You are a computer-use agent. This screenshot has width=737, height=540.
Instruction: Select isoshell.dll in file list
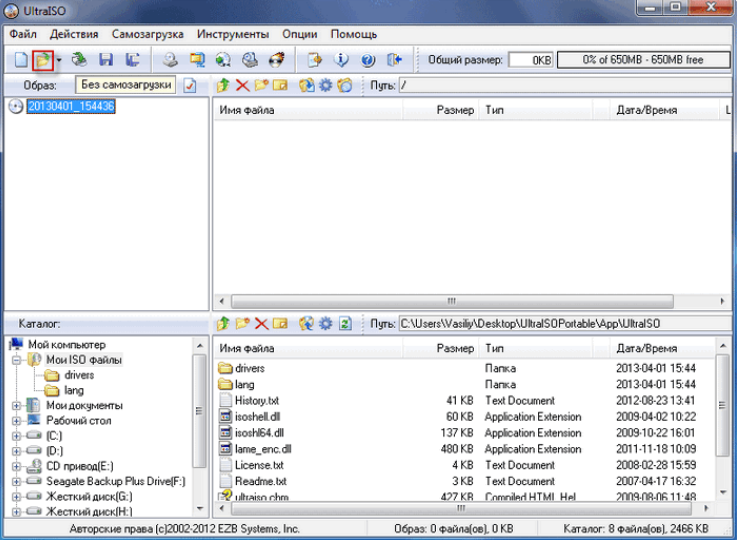(x=258, y=416)
